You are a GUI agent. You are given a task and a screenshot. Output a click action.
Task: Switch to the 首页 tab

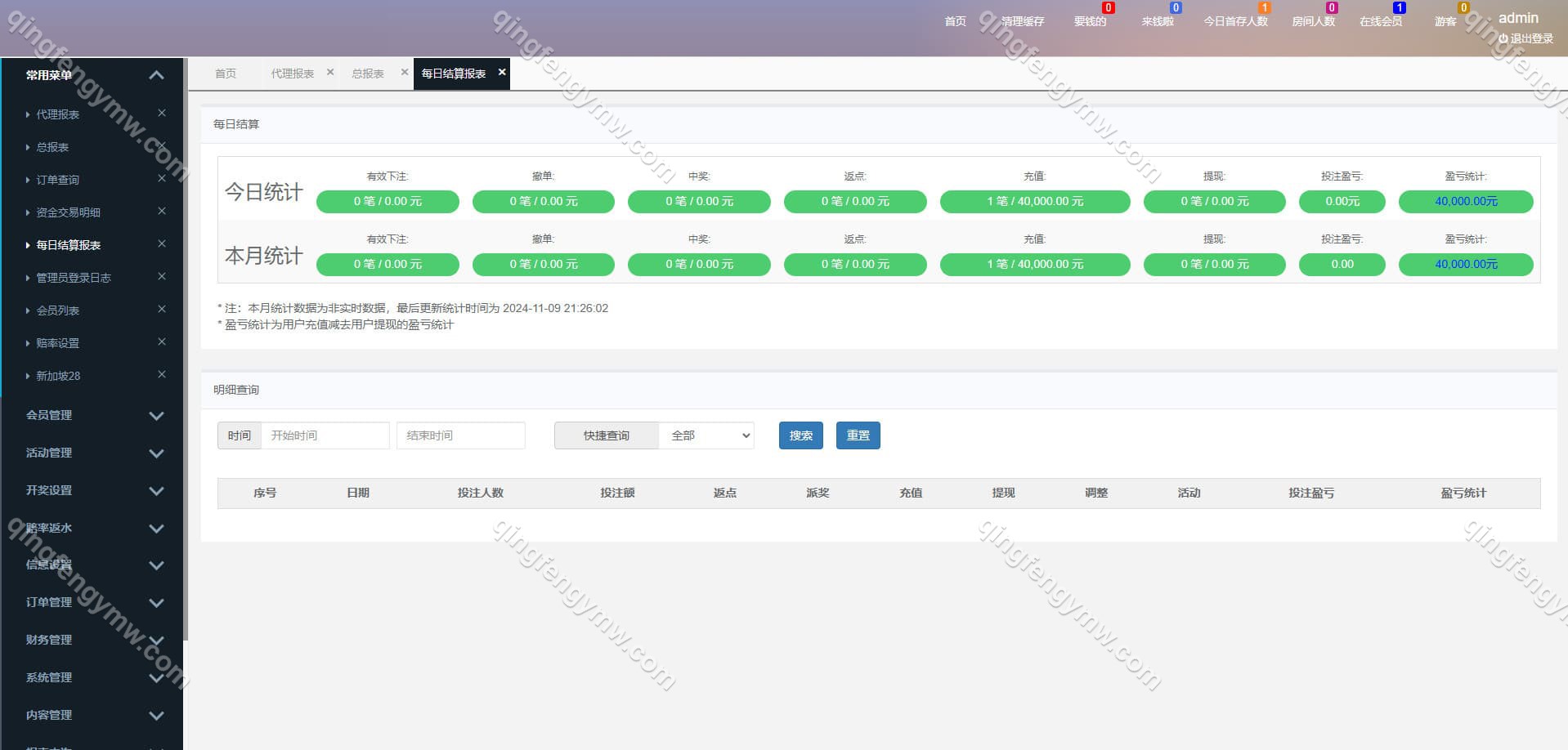tap(226, 74)
